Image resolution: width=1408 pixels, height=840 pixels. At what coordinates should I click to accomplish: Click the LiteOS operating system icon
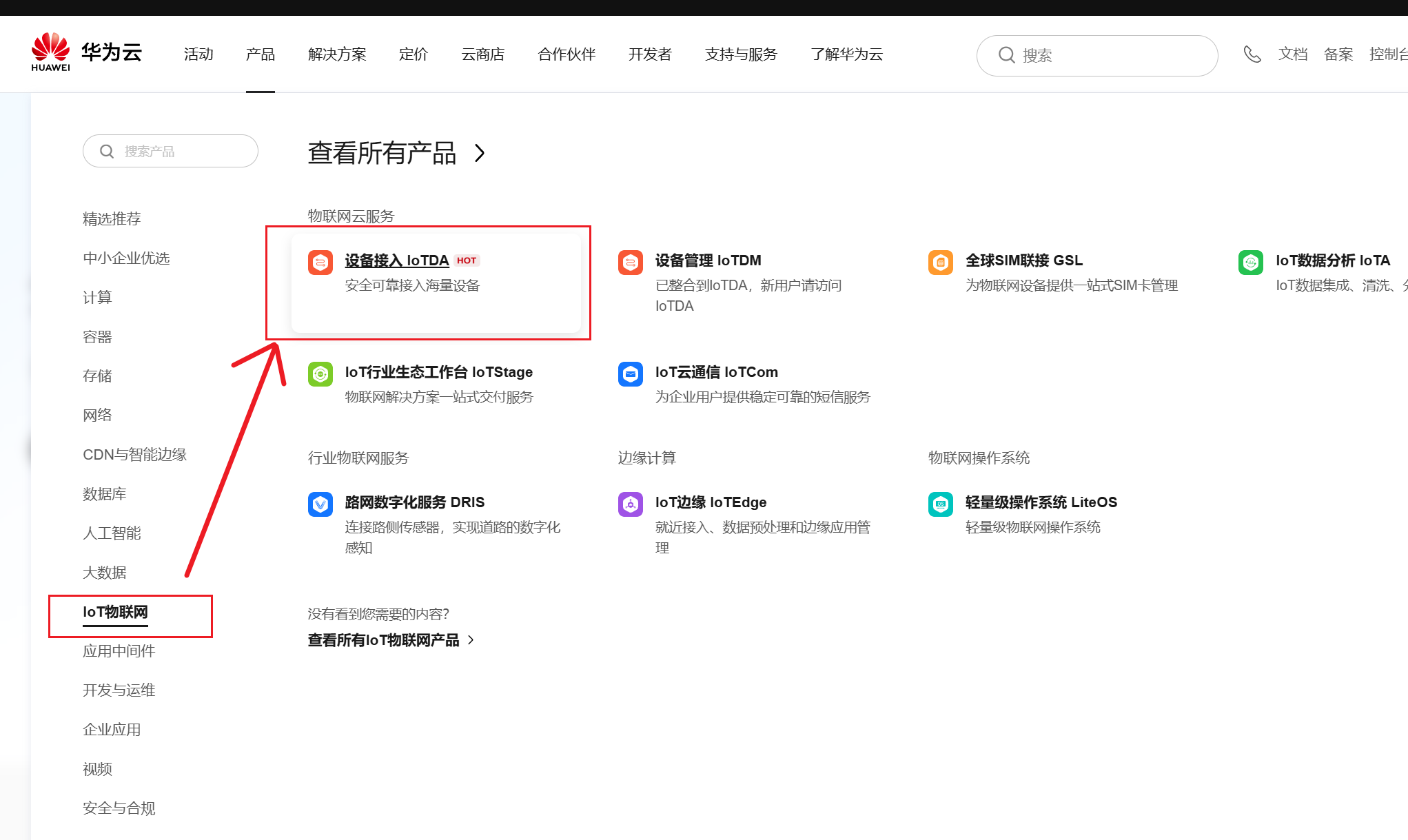[x=940, y=504]
